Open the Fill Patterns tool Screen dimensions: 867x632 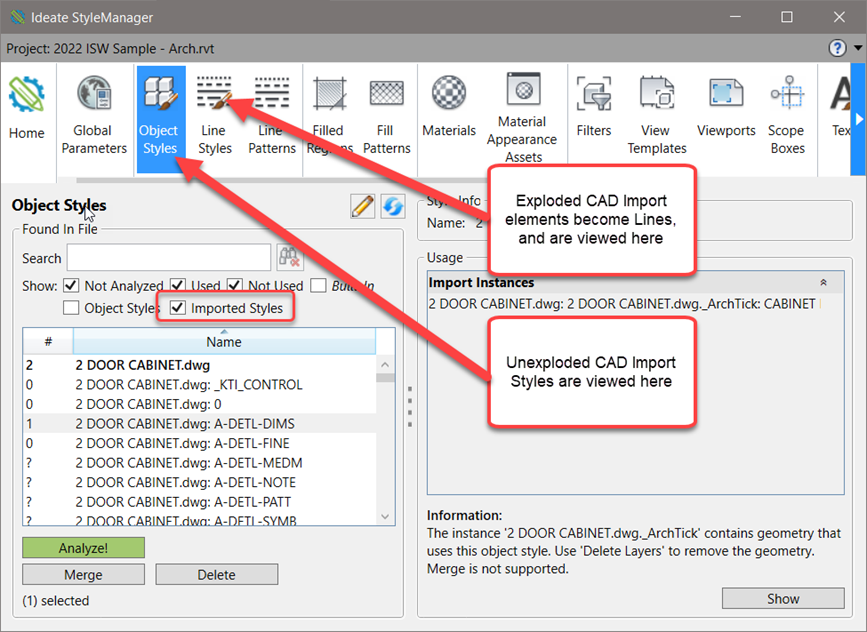[387, 116]
